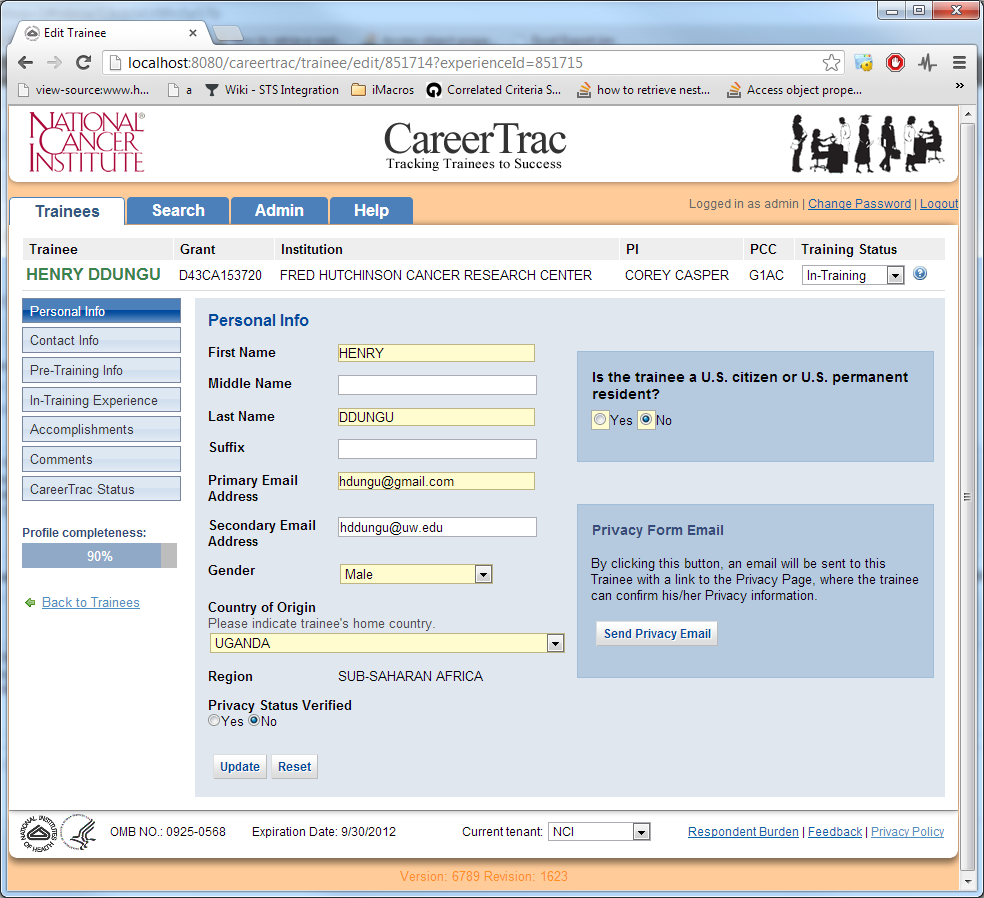Switch to the Search tab
984x898 pixels.
[x=178, y=210]
